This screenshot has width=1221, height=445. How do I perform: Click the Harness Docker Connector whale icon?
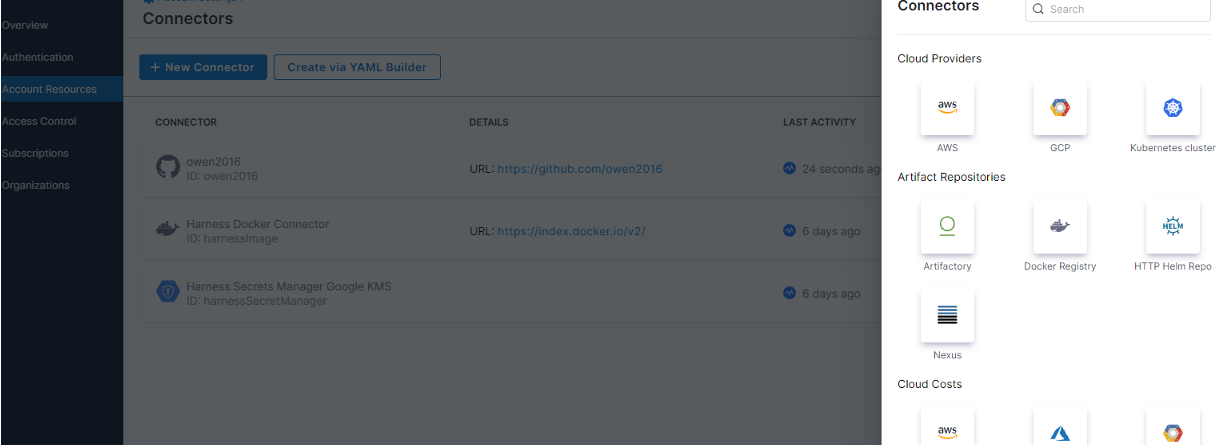pyautogui.click(x=168, y=230)
